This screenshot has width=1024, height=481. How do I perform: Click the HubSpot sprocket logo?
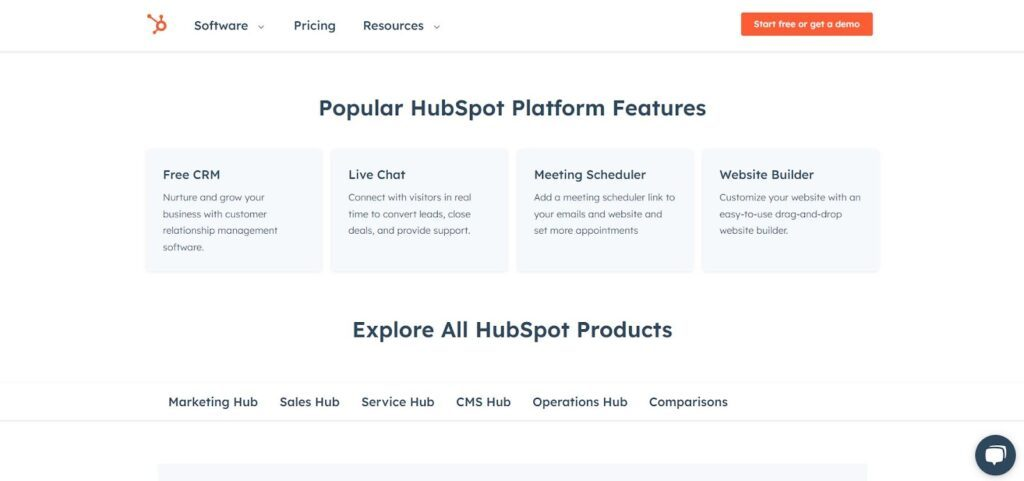pos(157,25)
